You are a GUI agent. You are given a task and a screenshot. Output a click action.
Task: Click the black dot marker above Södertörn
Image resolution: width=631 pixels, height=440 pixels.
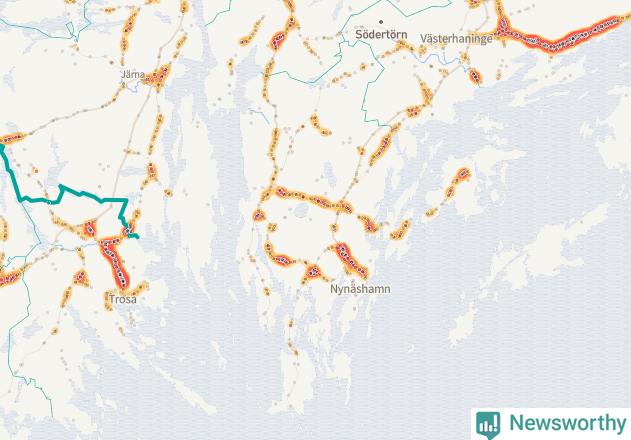(x=381, y=22)
